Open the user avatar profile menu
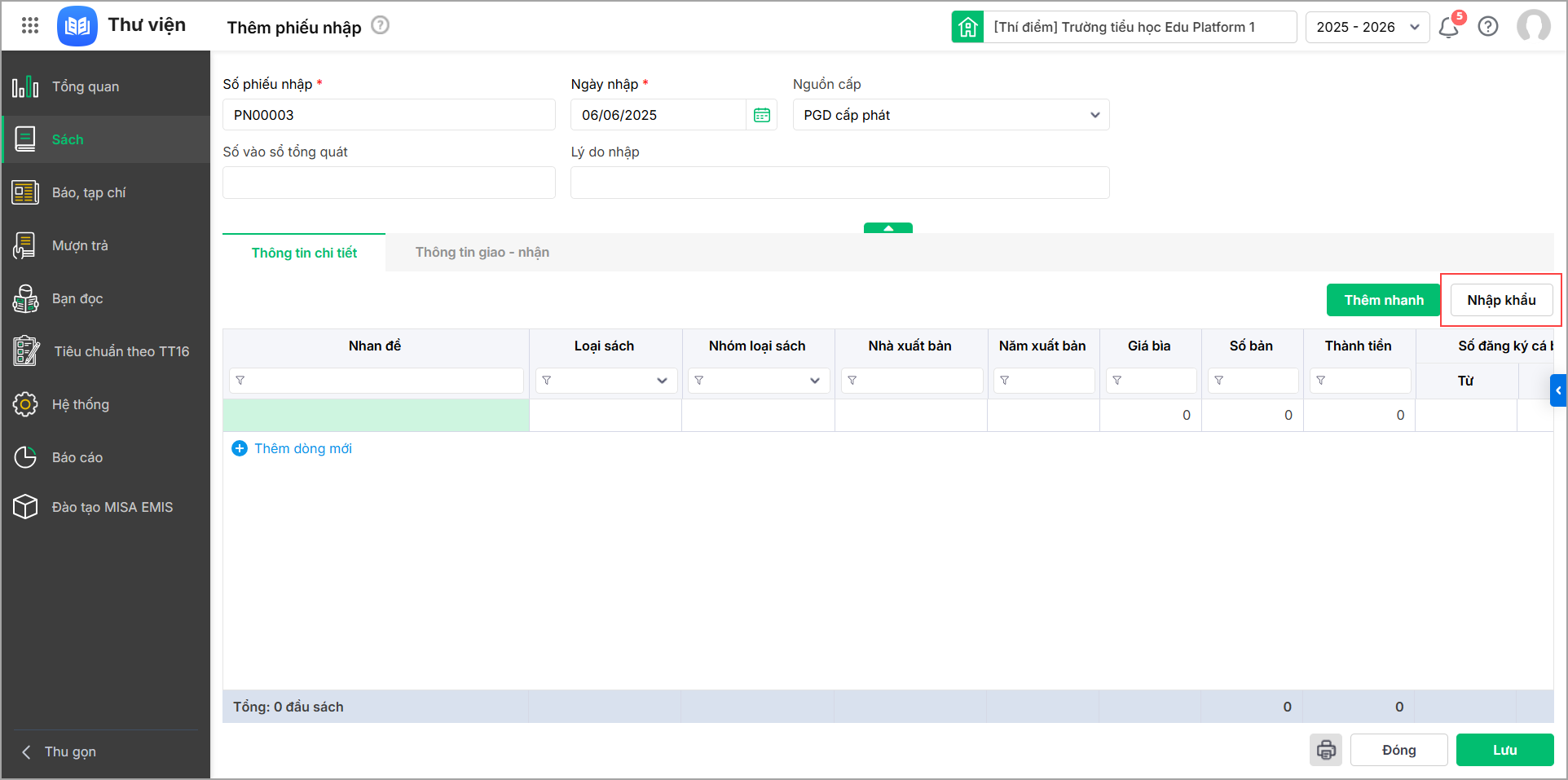The height and width of the screenshot is (780, 1568). click(x=1534, y=26)
